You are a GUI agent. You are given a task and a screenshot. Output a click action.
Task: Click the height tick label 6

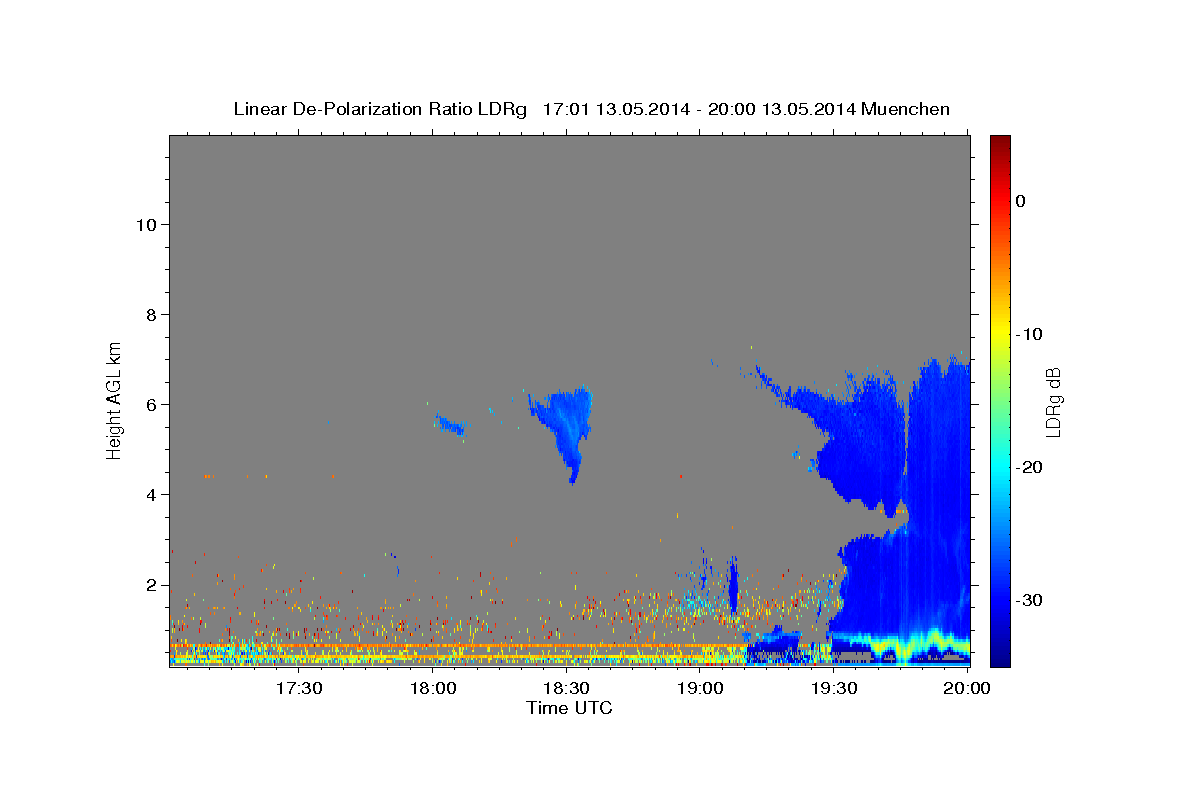151,404
